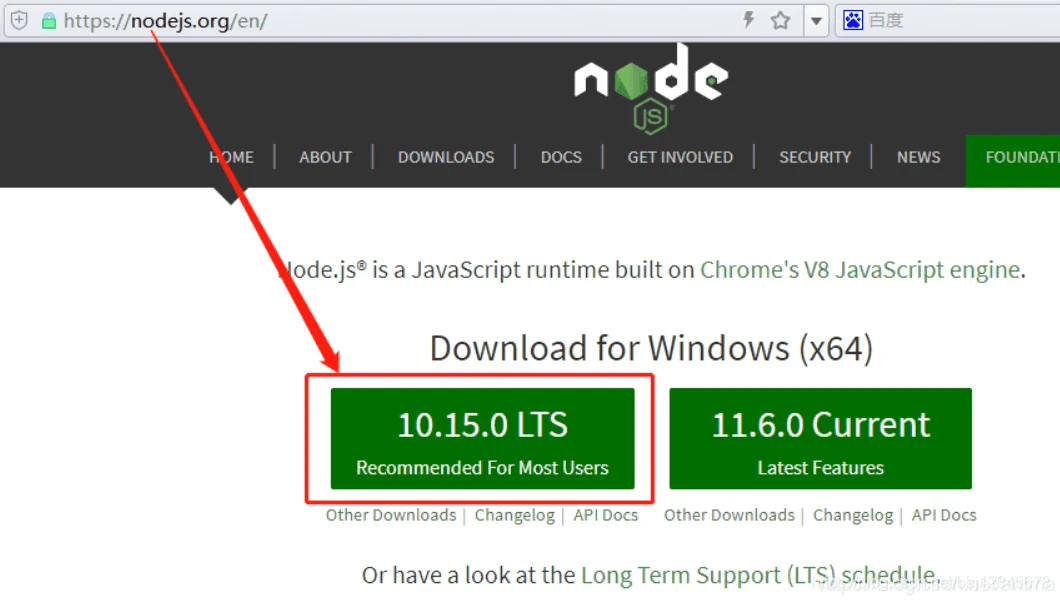Click the shield security icon in address bar

(20, 20)
